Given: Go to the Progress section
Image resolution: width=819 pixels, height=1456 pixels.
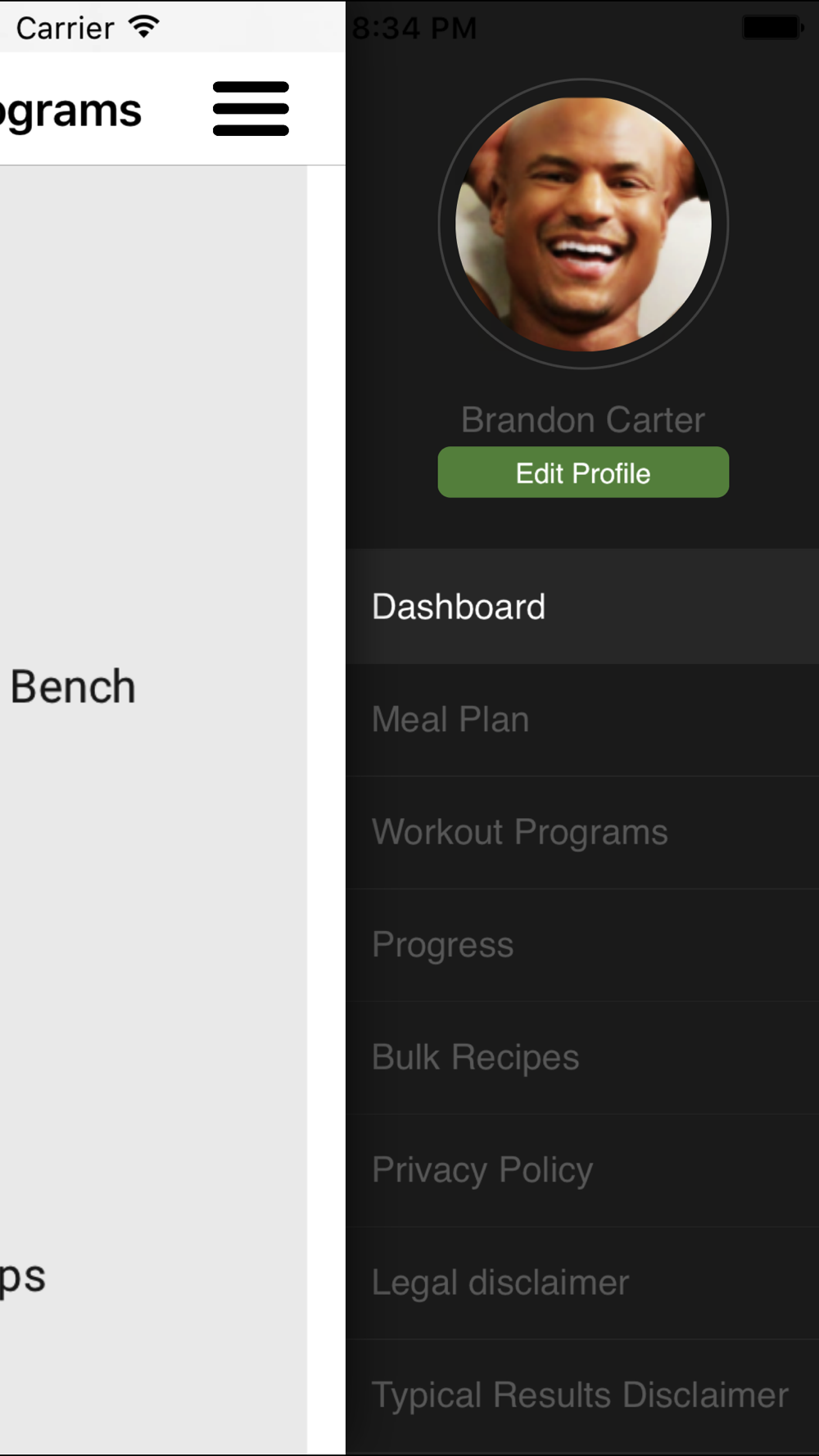Looking at the screenshot, I should tap(582, 946).
